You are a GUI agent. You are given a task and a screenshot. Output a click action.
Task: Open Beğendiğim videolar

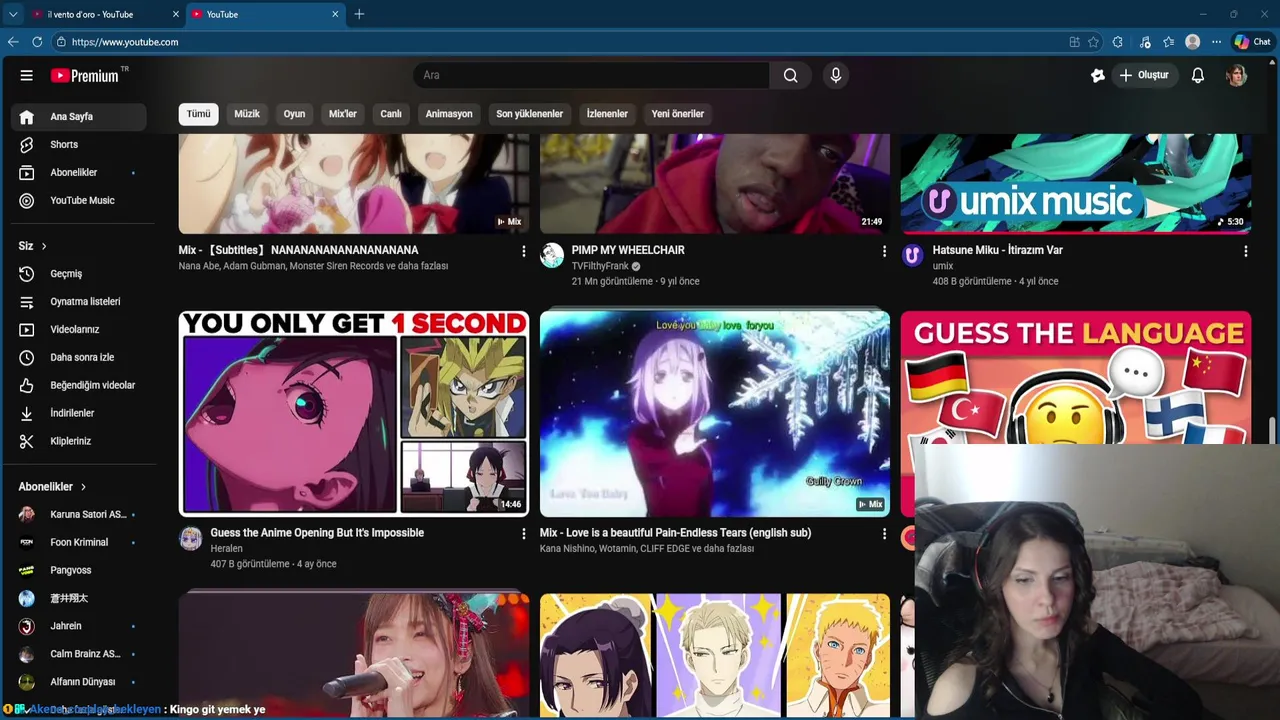click(79, 386)
